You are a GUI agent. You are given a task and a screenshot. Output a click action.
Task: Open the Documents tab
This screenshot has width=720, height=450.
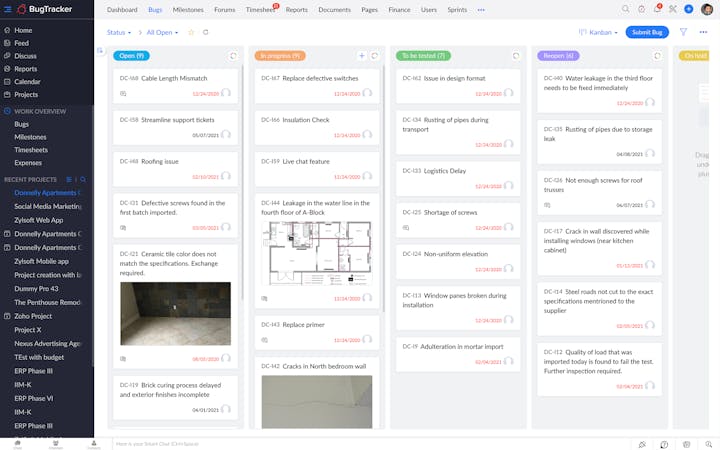click(x=334, y=9)
